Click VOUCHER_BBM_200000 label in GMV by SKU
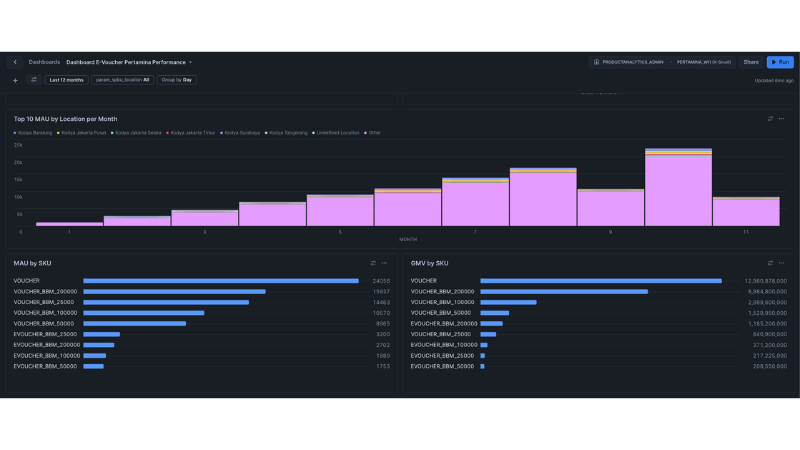This screenshot has height=450, width=800. point(442,292)
